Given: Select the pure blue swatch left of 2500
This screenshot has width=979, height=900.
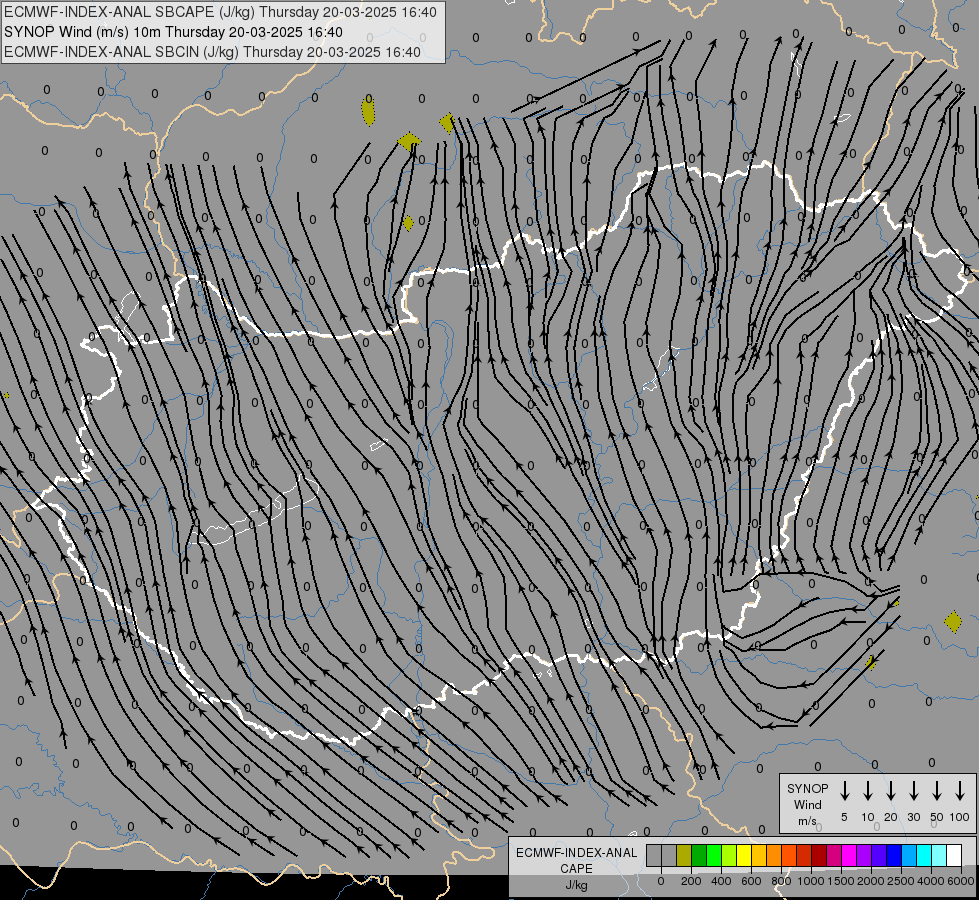Looking at the screenshot, I should 893,855.
